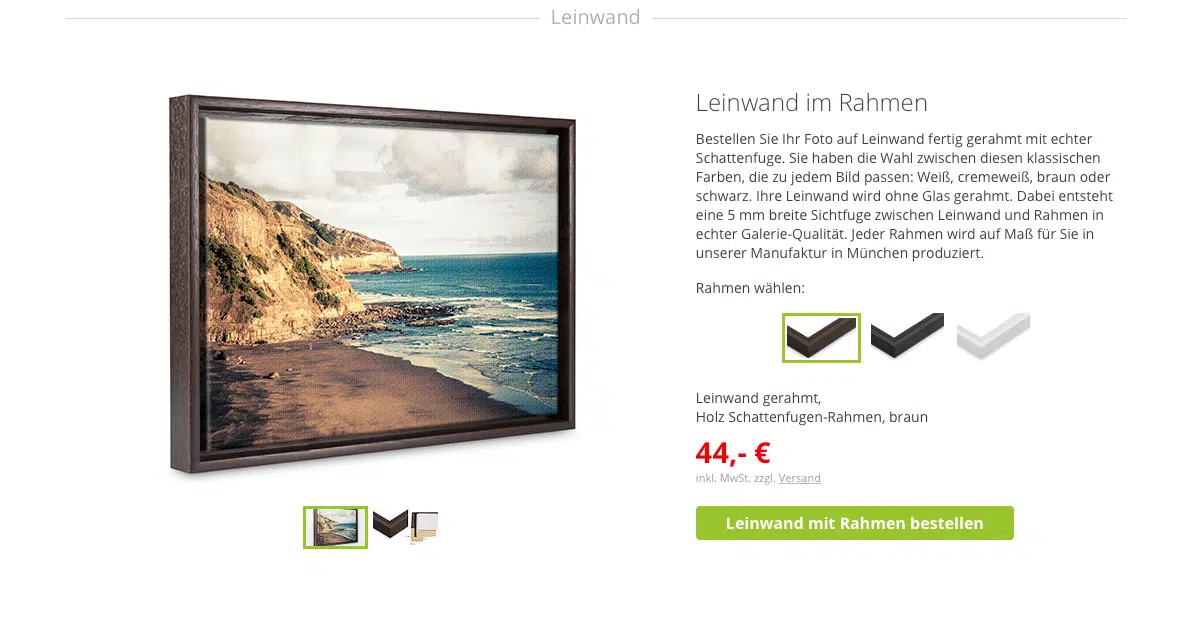The height and width of the screenshot is (640, 1196).
Task: Click the Leinwand section heading
Action: click(x=595, y=17)
